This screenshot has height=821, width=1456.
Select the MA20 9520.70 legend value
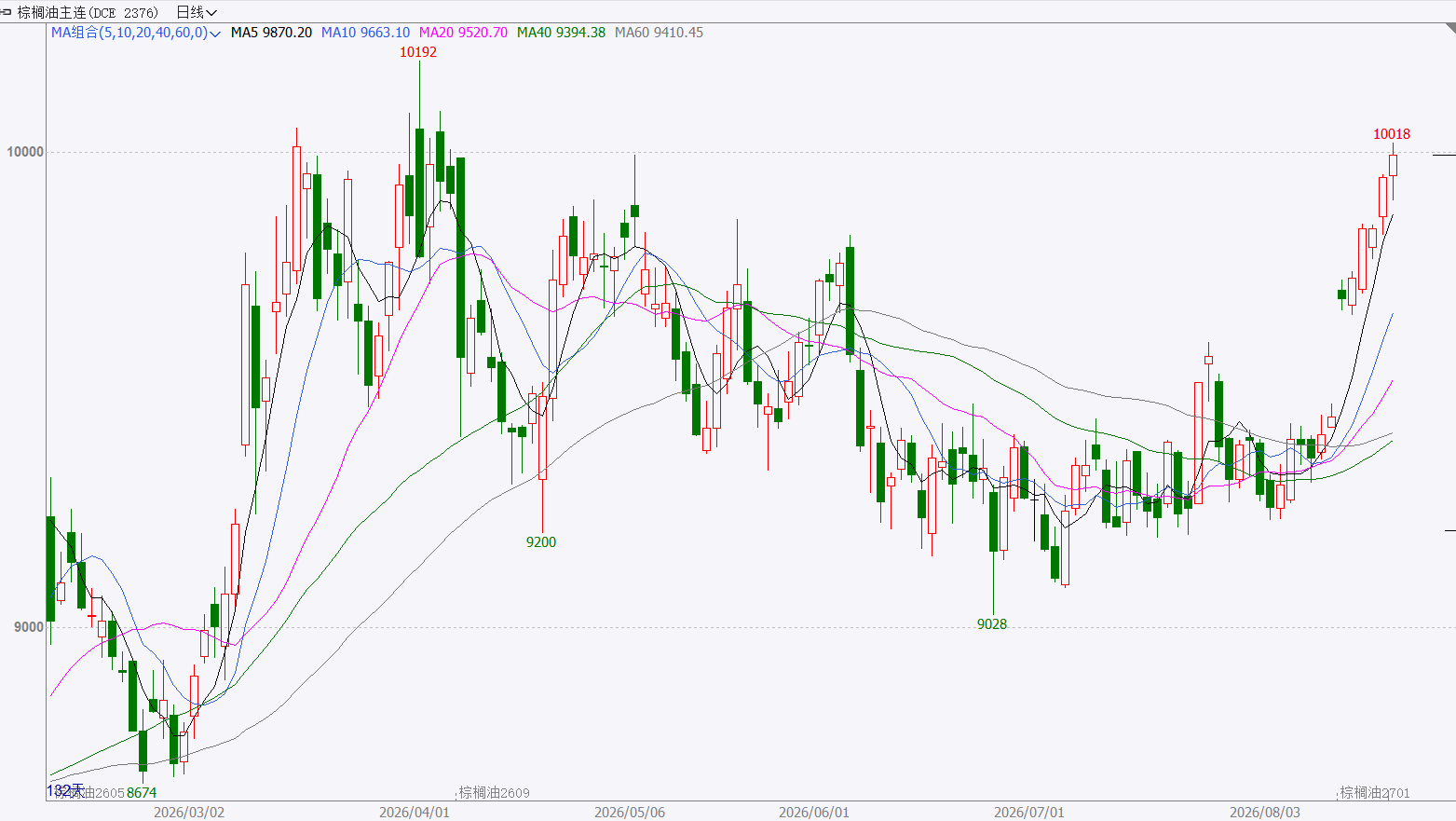pyautogui.click(x=463, y=33)
